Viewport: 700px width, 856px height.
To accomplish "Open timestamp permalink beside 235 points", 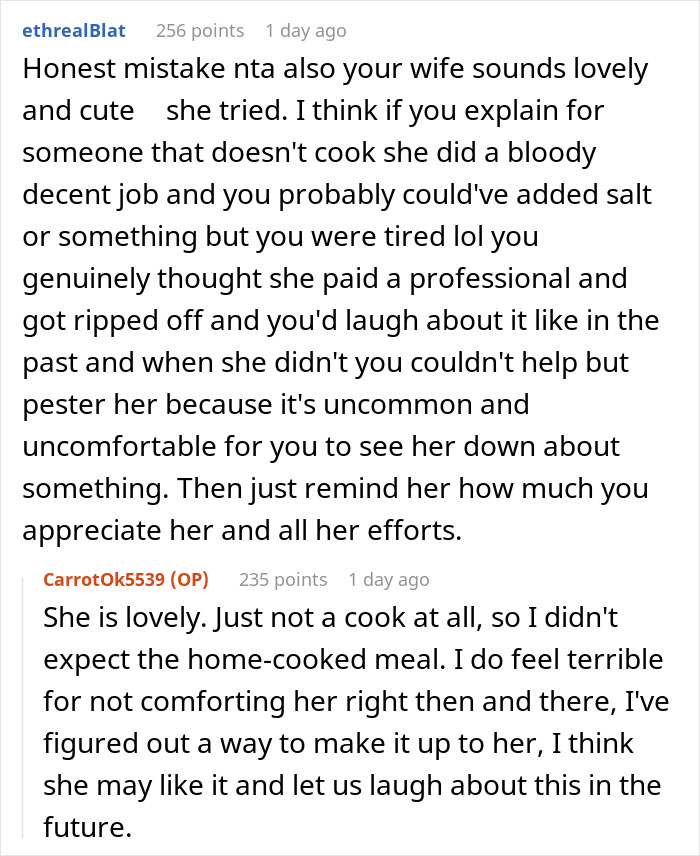I will coord(389,580).
